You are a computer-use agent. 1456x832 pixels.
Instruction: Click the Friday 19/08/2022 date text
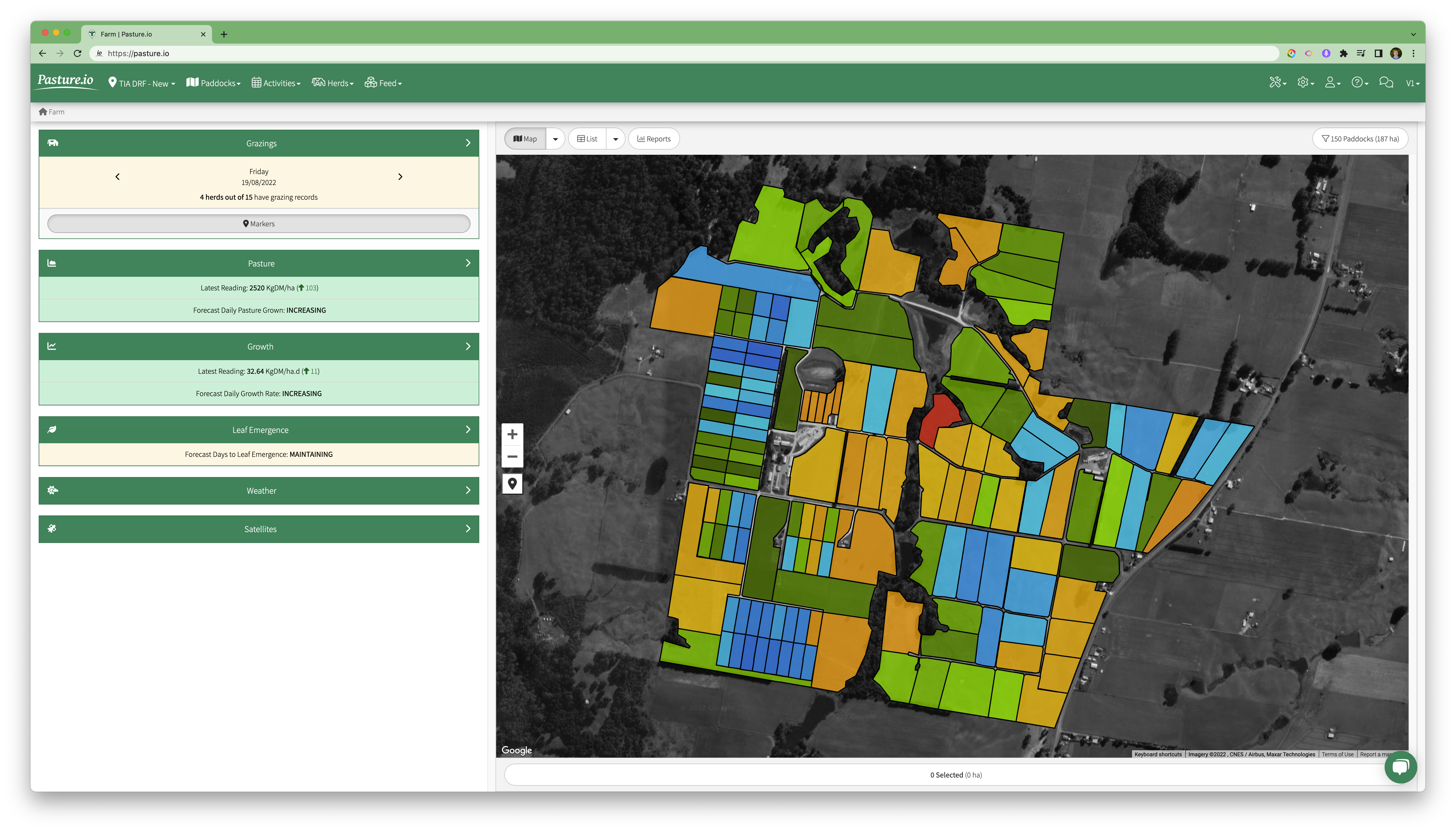pyautogui.click(x=259, y=177)
